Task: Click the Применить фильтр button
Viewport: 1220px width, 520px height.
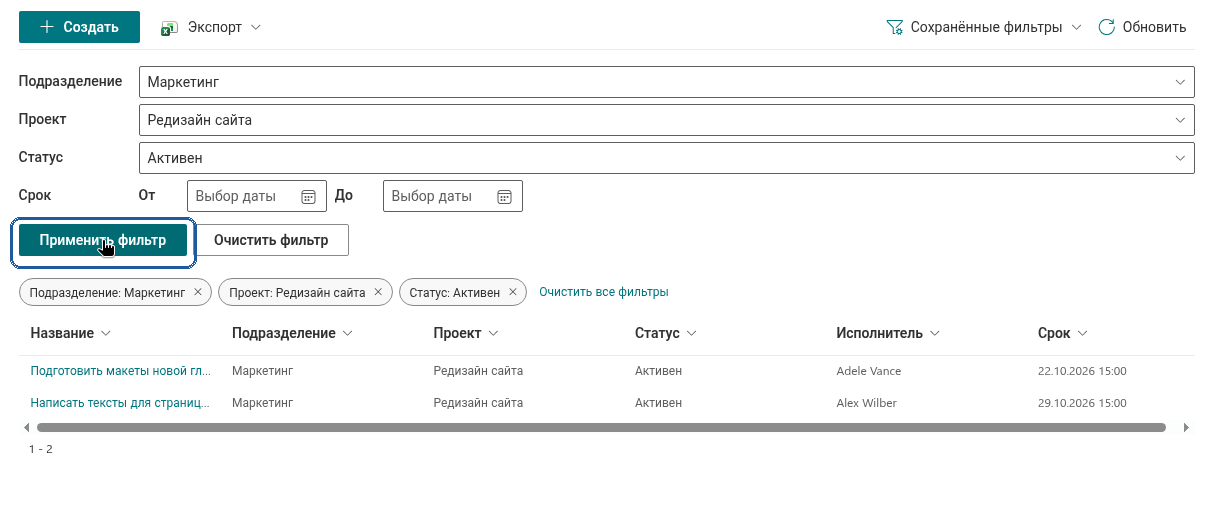Action: point(103,240)
